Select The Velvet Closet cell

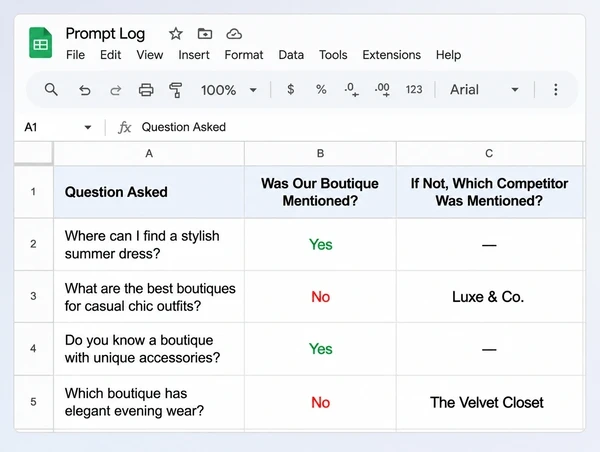pos(490,402)
